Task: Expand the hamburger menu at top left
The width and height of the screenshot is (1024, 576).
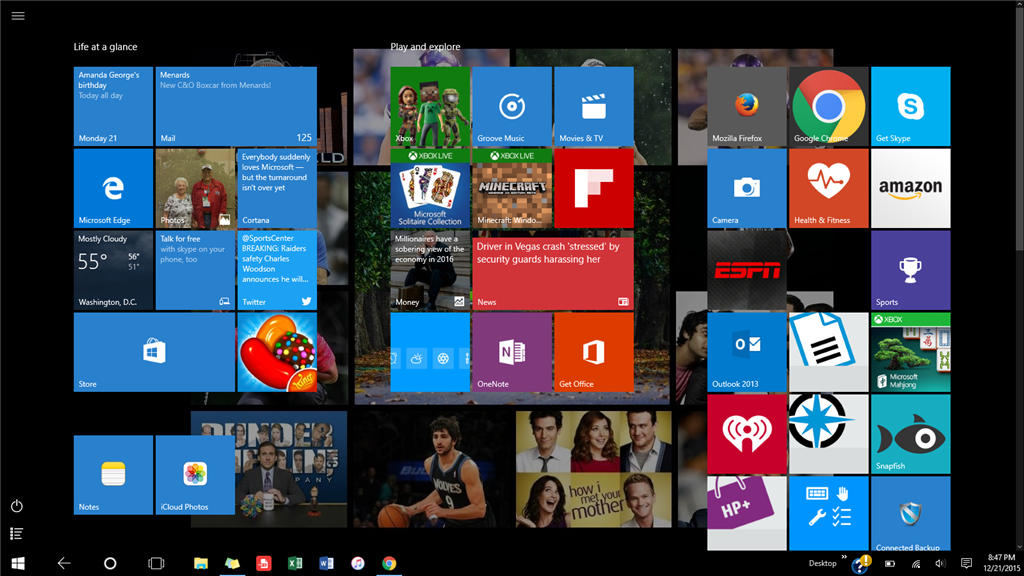Action: pos(18,16)
